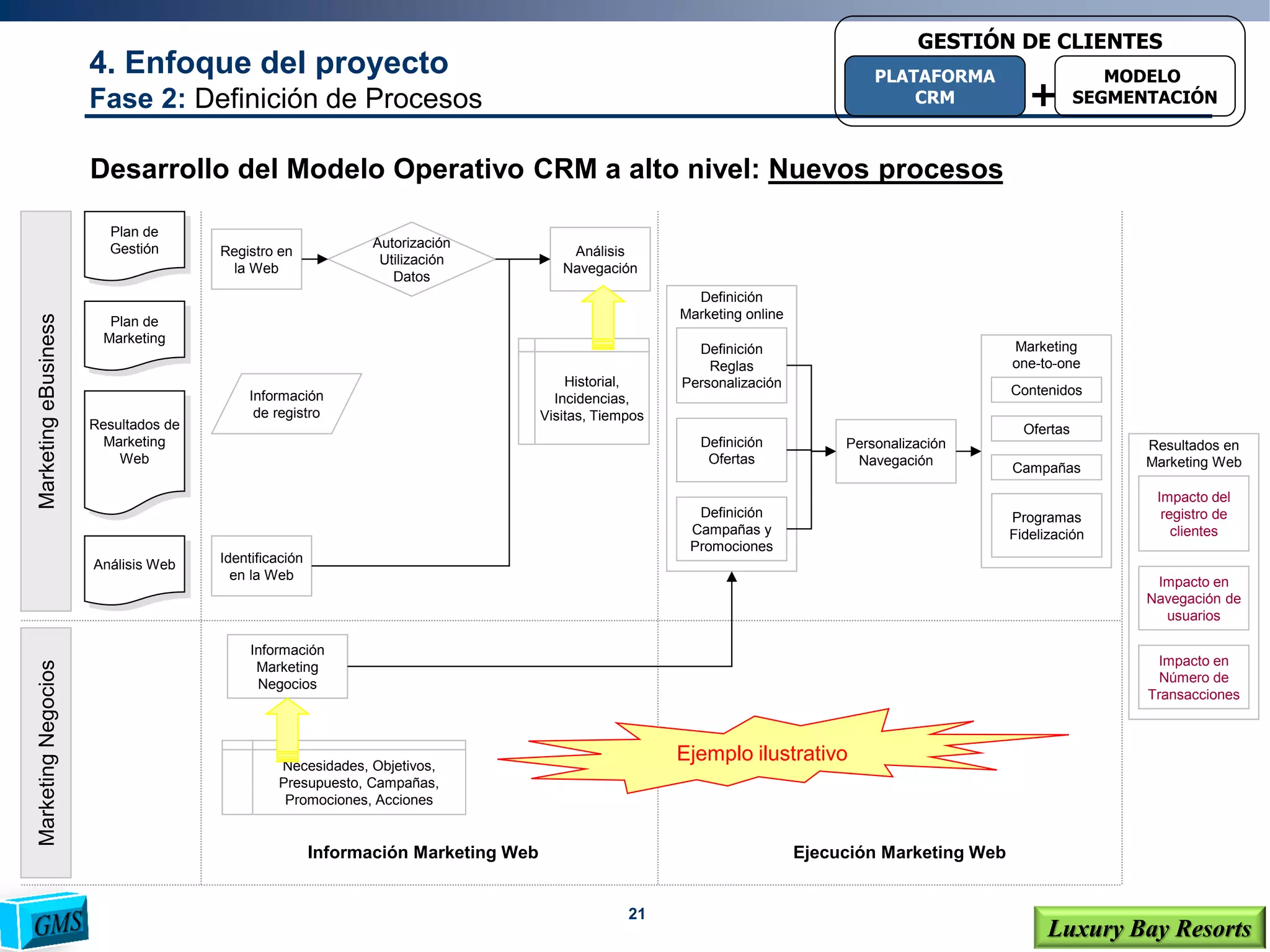The height and width of the screenshot is (952, 1270).
Task: Click the Registro en la Web box
Action: point(256,259)
